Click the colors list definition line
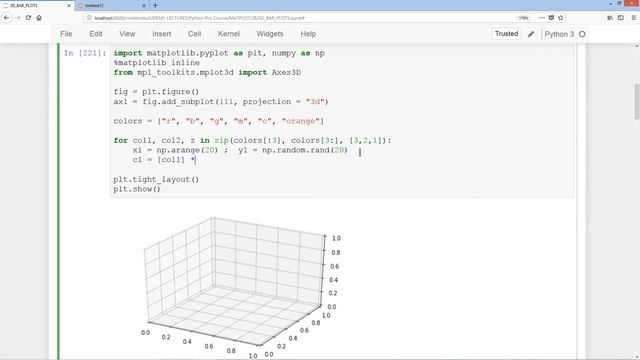This screenshot has height=360, width=640. click(219, 121)
